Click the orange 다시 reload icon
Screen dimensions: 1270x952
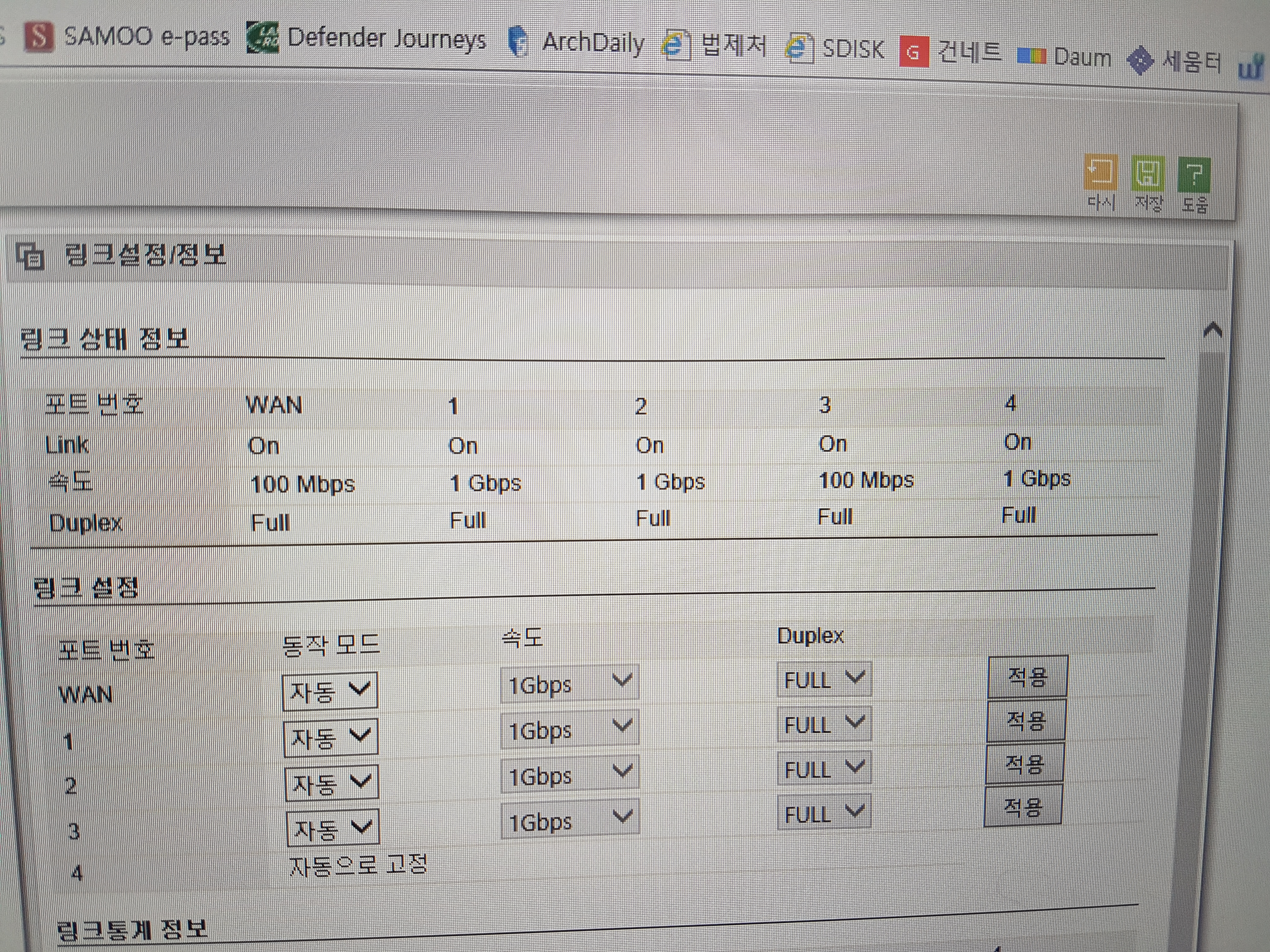(x=1101, y=173)
